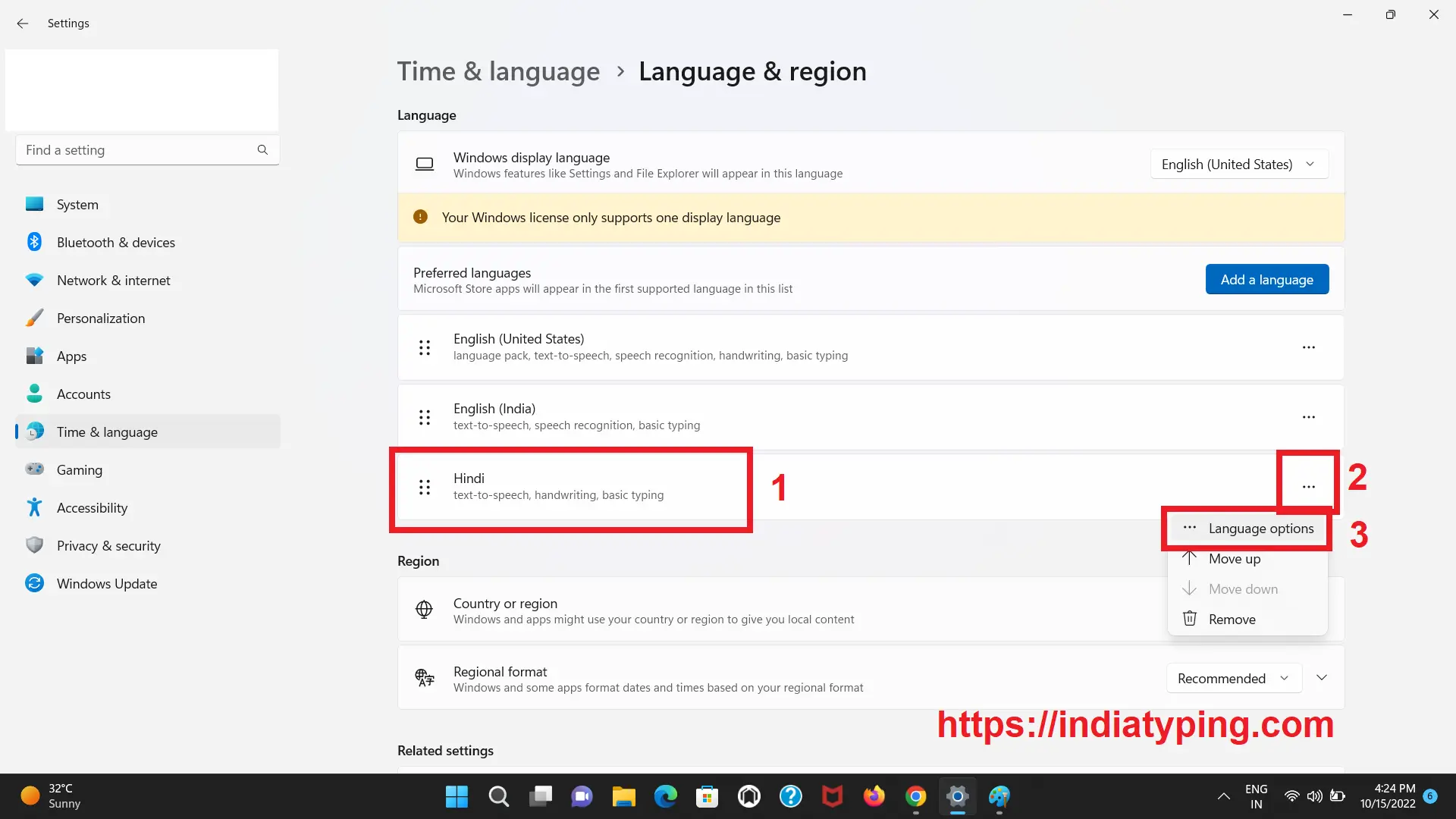Open Microsoft Edge on taskbar
Image resolution: width=1456 pixels, height=819 pixels.
pos(665,796)
